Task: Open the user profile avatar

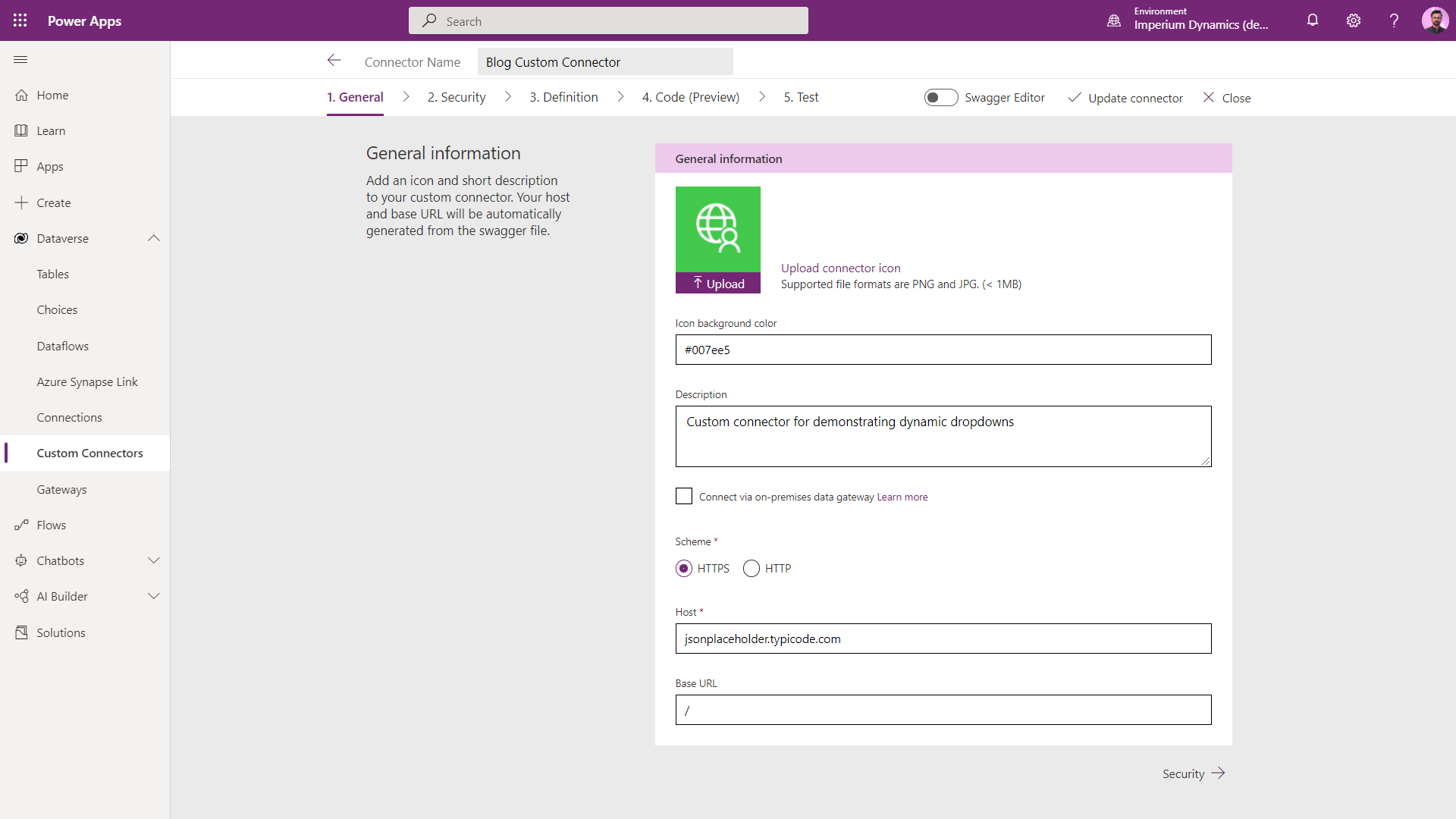Action: [x=1435, y=20]
